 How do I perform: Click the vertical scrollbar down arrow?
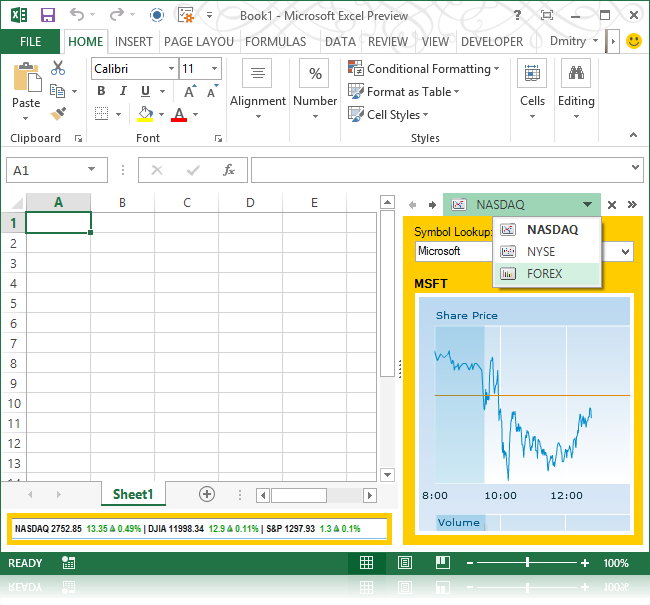coord(387,475)
